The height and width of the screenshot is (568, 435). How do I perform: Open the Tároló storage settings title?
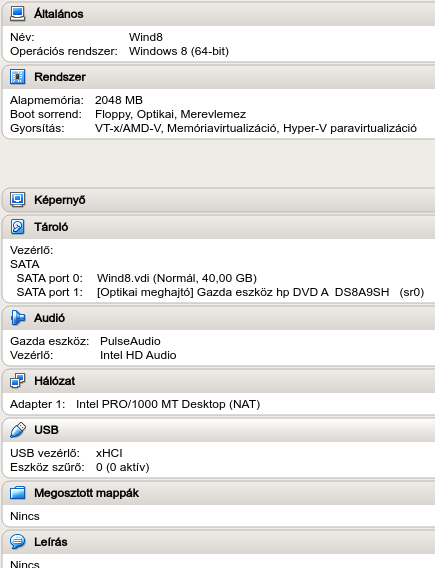click(51, 227)
